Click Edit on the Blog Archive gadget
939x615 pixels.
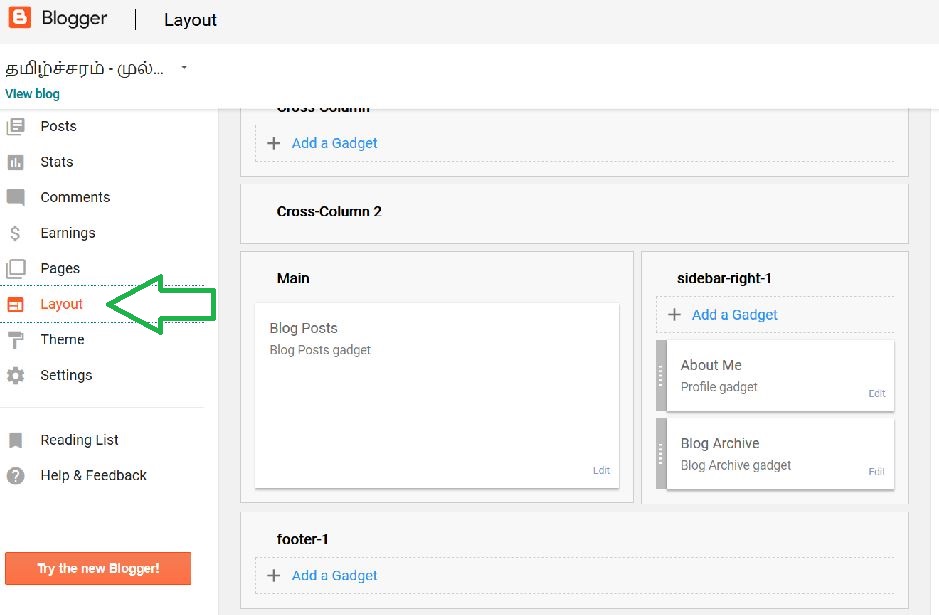[x=877, y=472]
